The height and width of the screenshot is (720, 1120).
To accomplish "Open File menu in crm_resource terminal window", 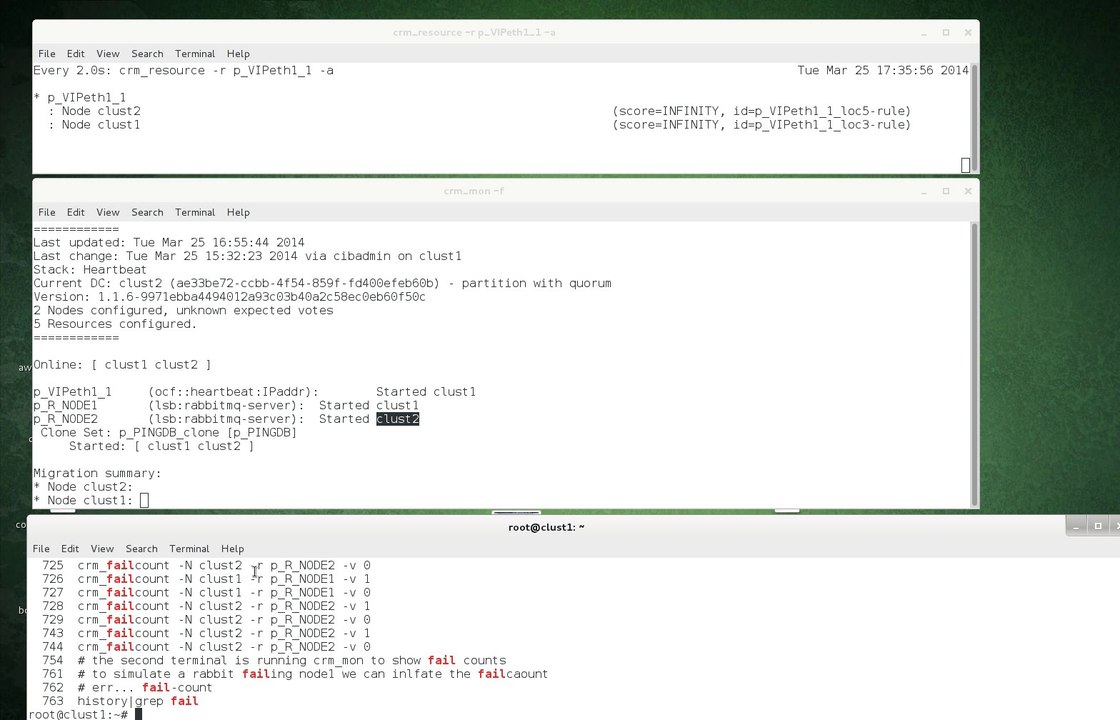I will (46, 54).
